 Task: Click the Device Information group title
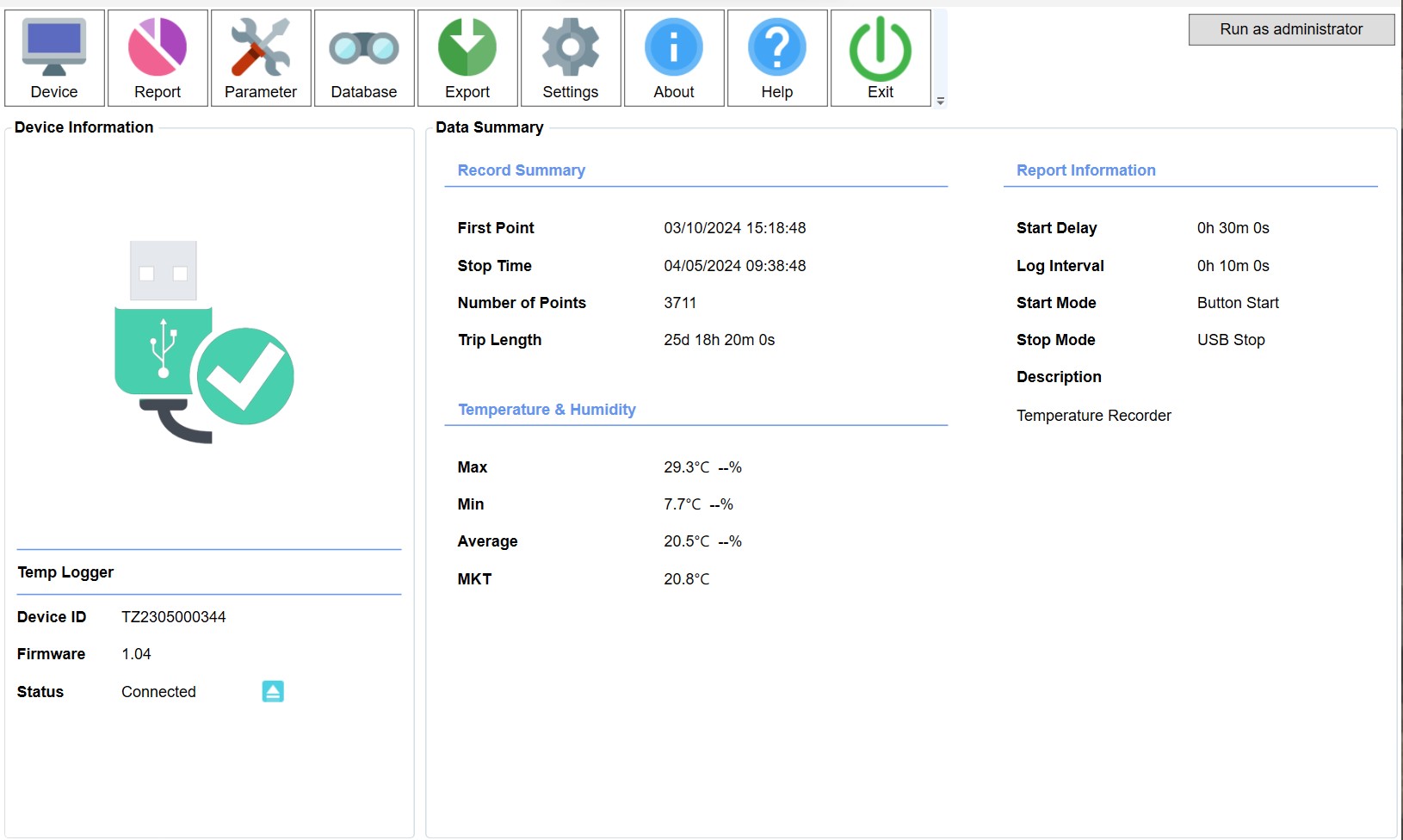tap(83, 127)
